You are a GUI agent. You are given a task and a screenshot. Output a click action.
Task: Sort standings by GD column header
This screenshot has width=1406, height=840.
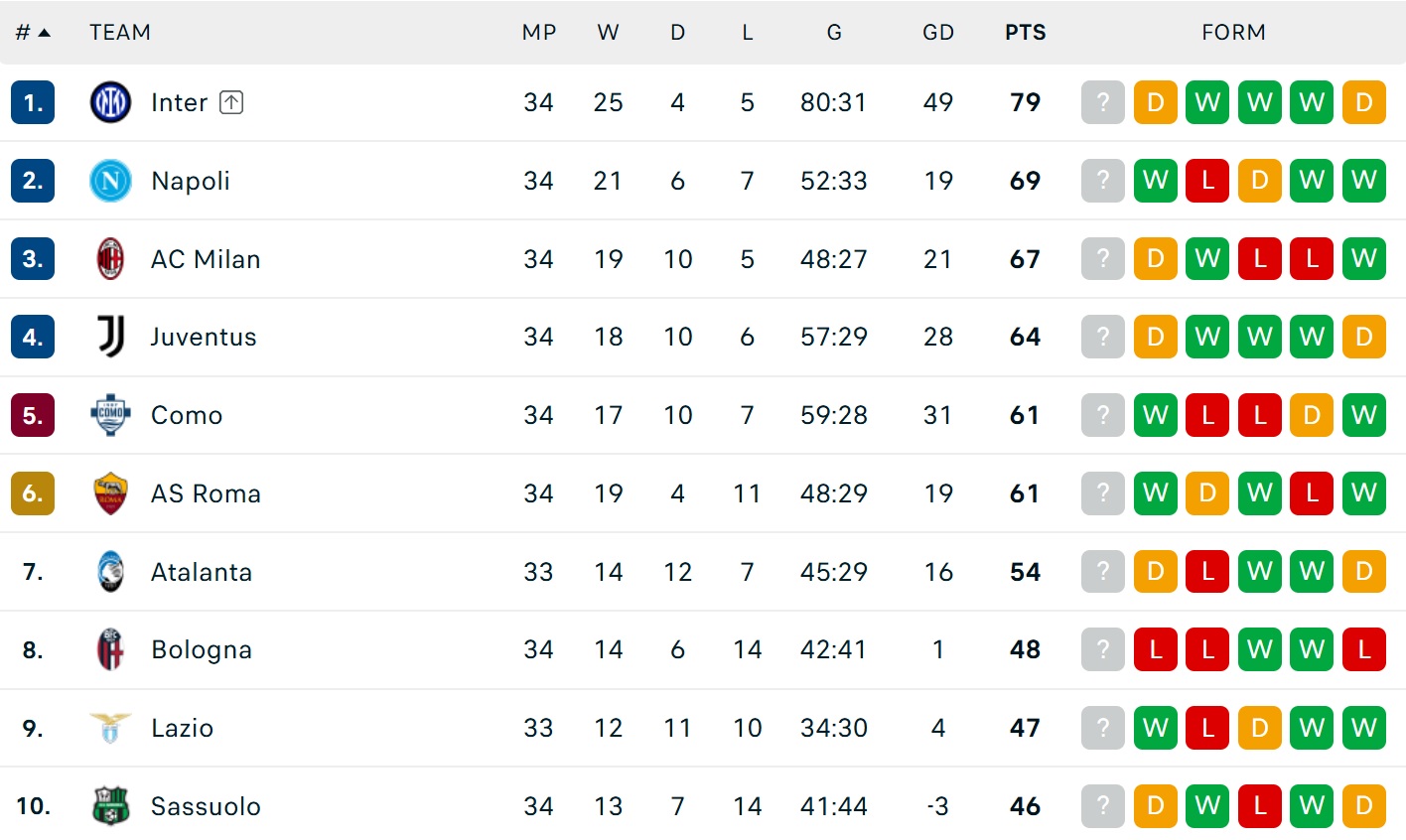[x=937, y=33]
